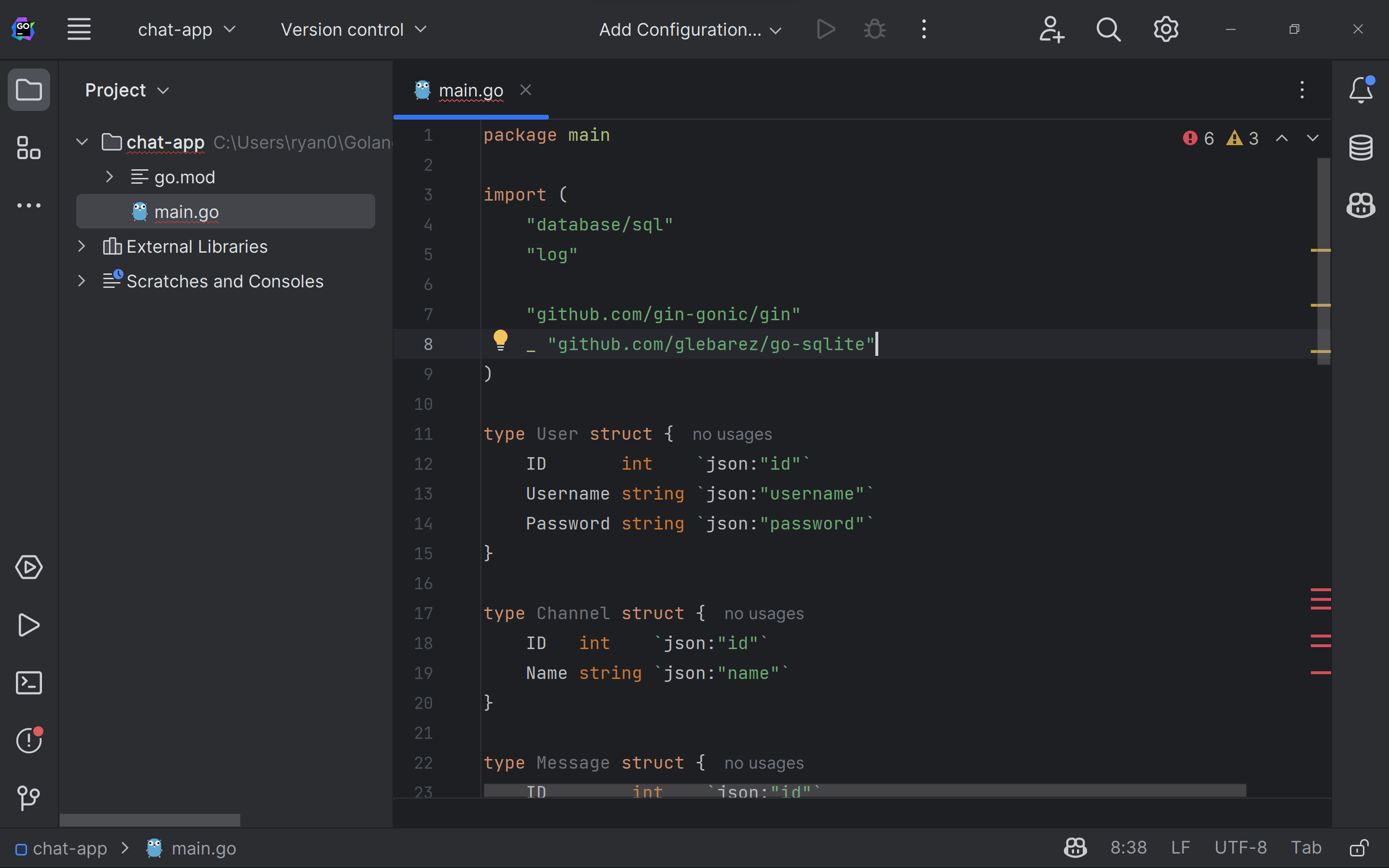Open the Version control dropdown
This screenshot has height=868, width=1389.
click(x=354, y=29)
